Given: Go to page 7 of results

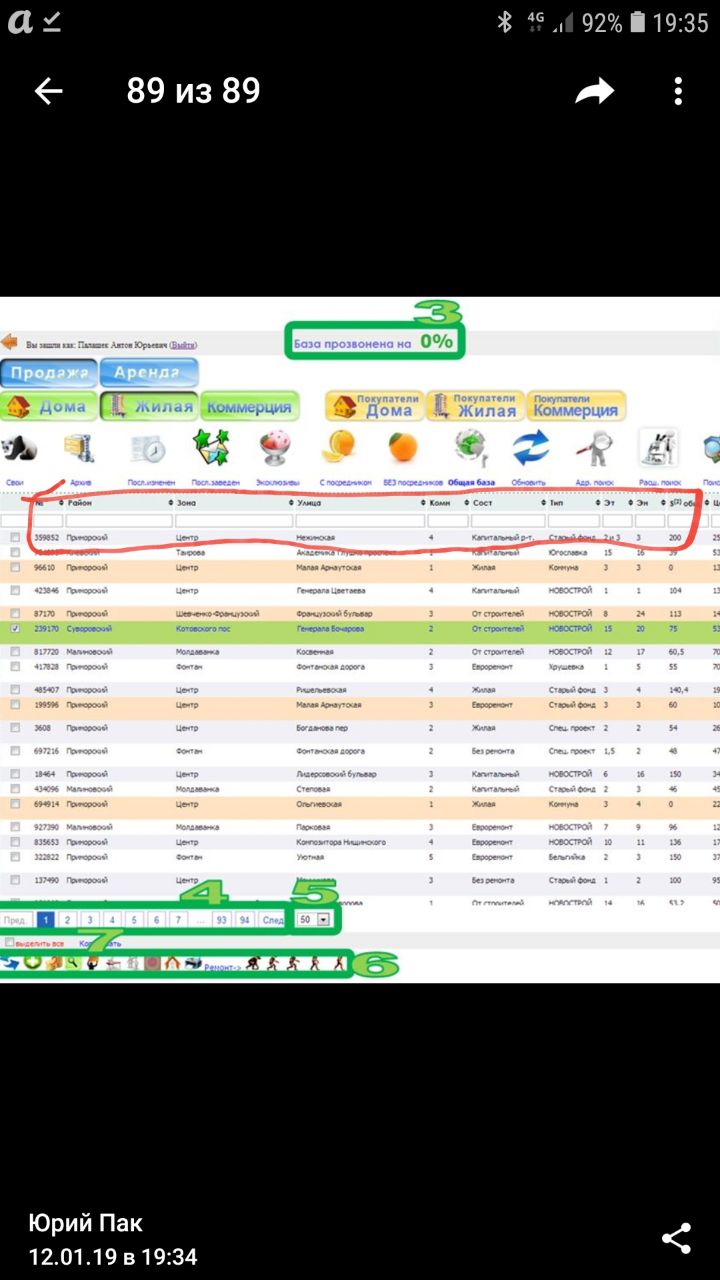Looking at the screenshot, I should (178, 919).
